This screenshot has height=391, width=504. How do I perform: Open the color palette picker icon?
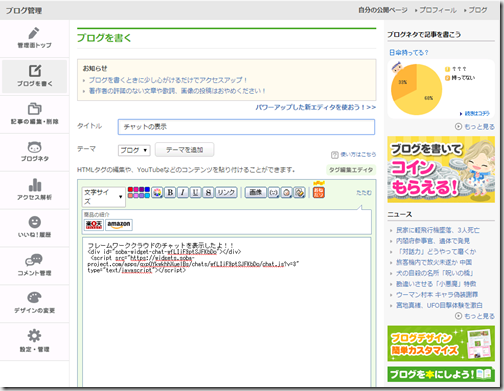(x=157, y=192)
